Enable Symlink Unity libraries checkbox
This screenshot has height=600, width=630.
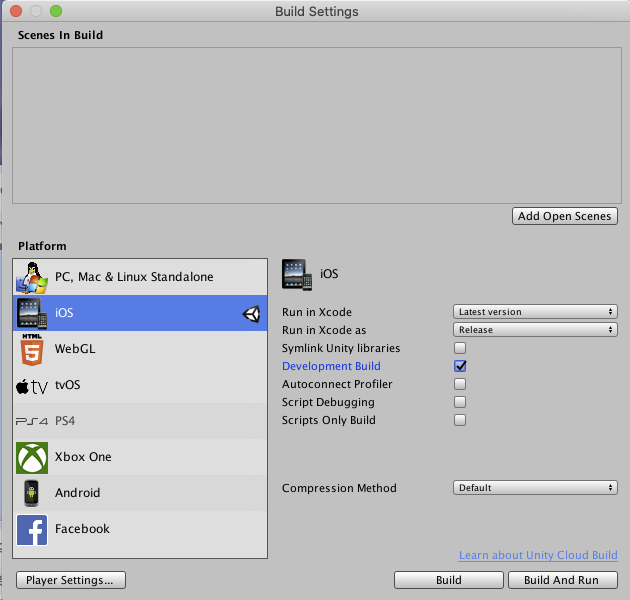pyautogui.click(x=460, y=348)
